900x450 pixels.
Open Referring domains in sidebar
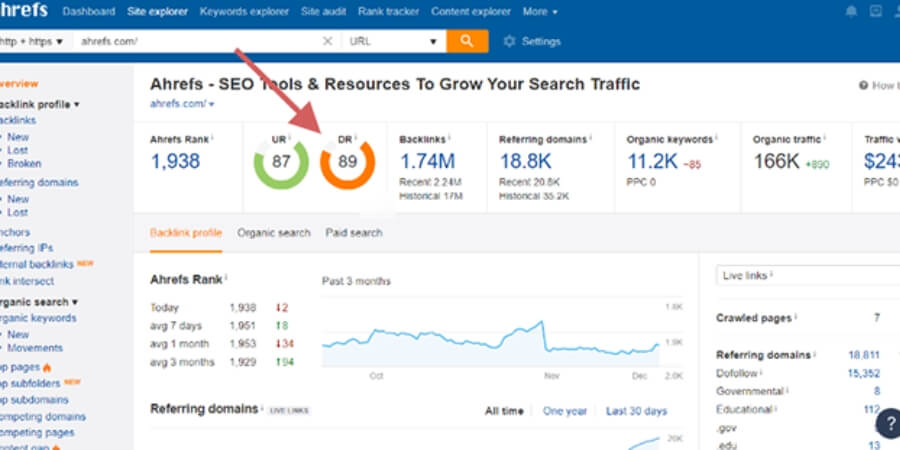tap(38, 183)
